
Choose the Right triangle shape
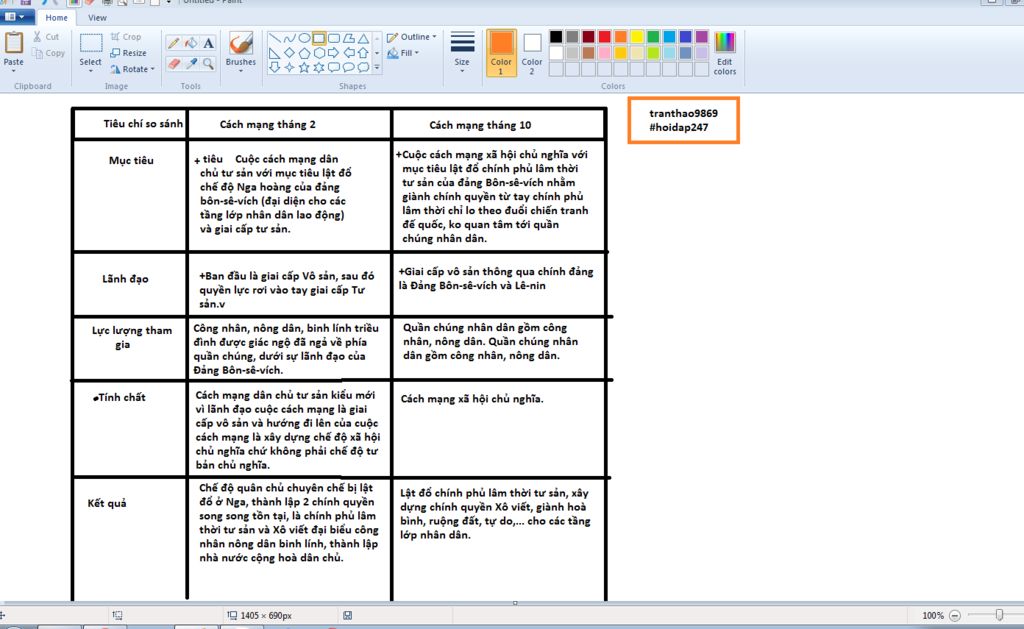click(274, 53)
